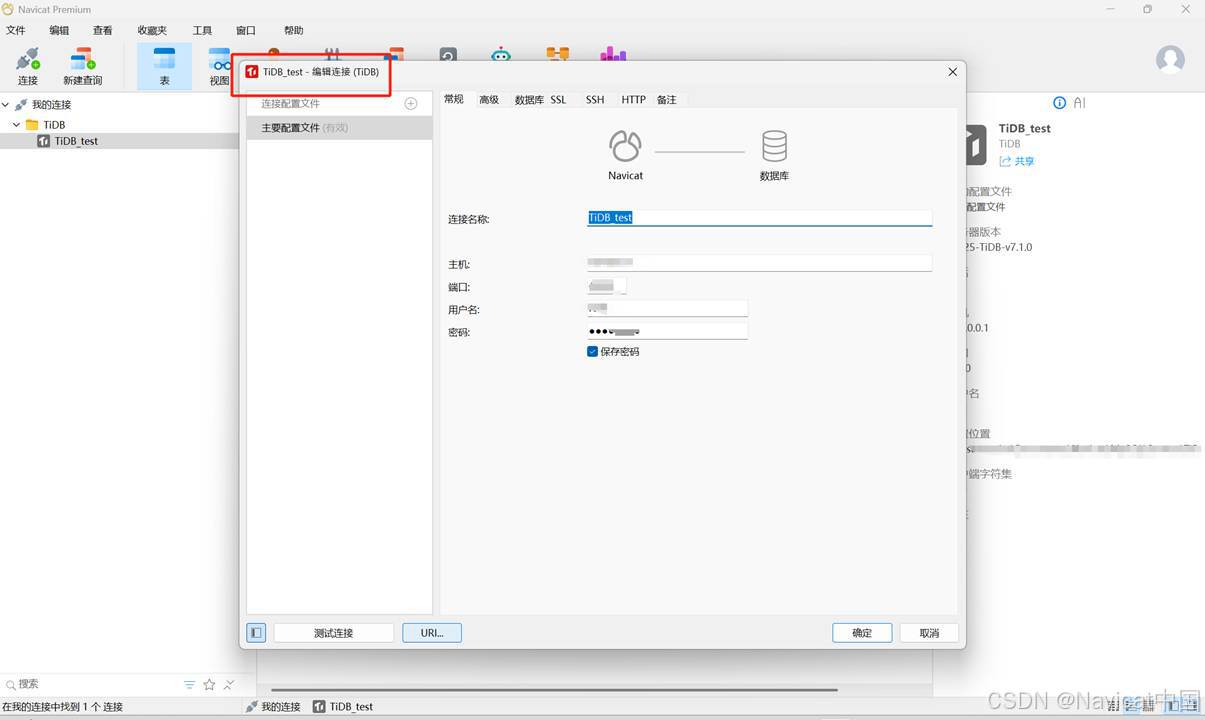
Task: Open the 视图 views toolbar icon
Action: click(x=219, y=66)
